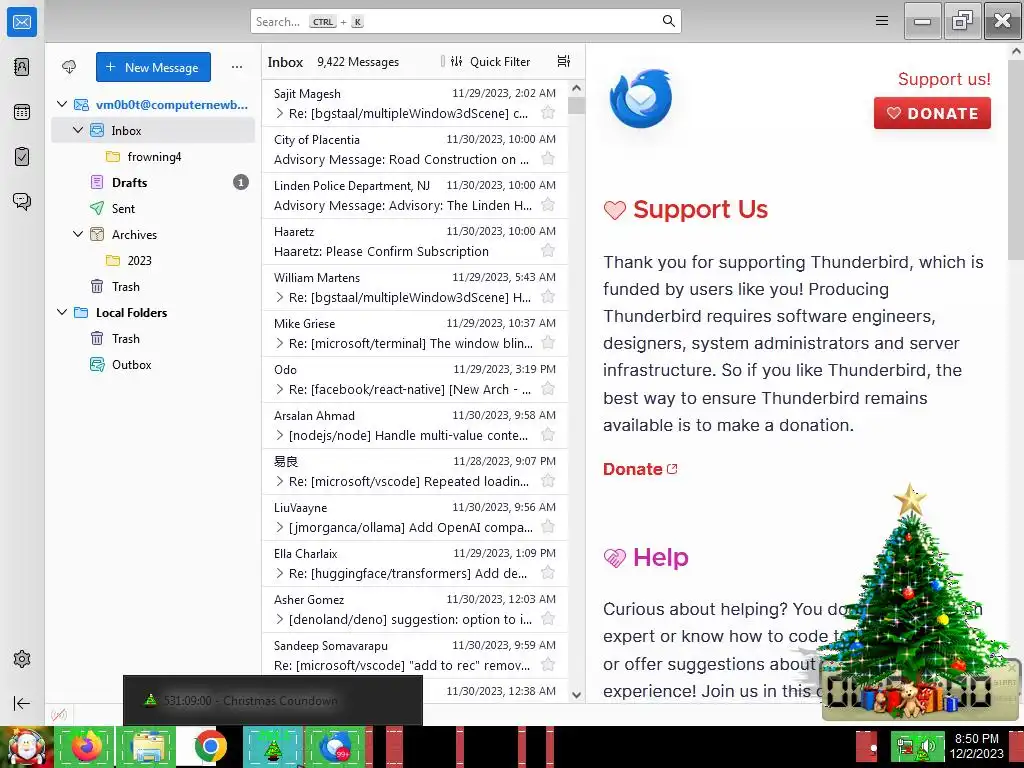Open the frowning4 folder
Viewport: 1024px width, 768px height.
pyautogui.click(x=153, y=157)
